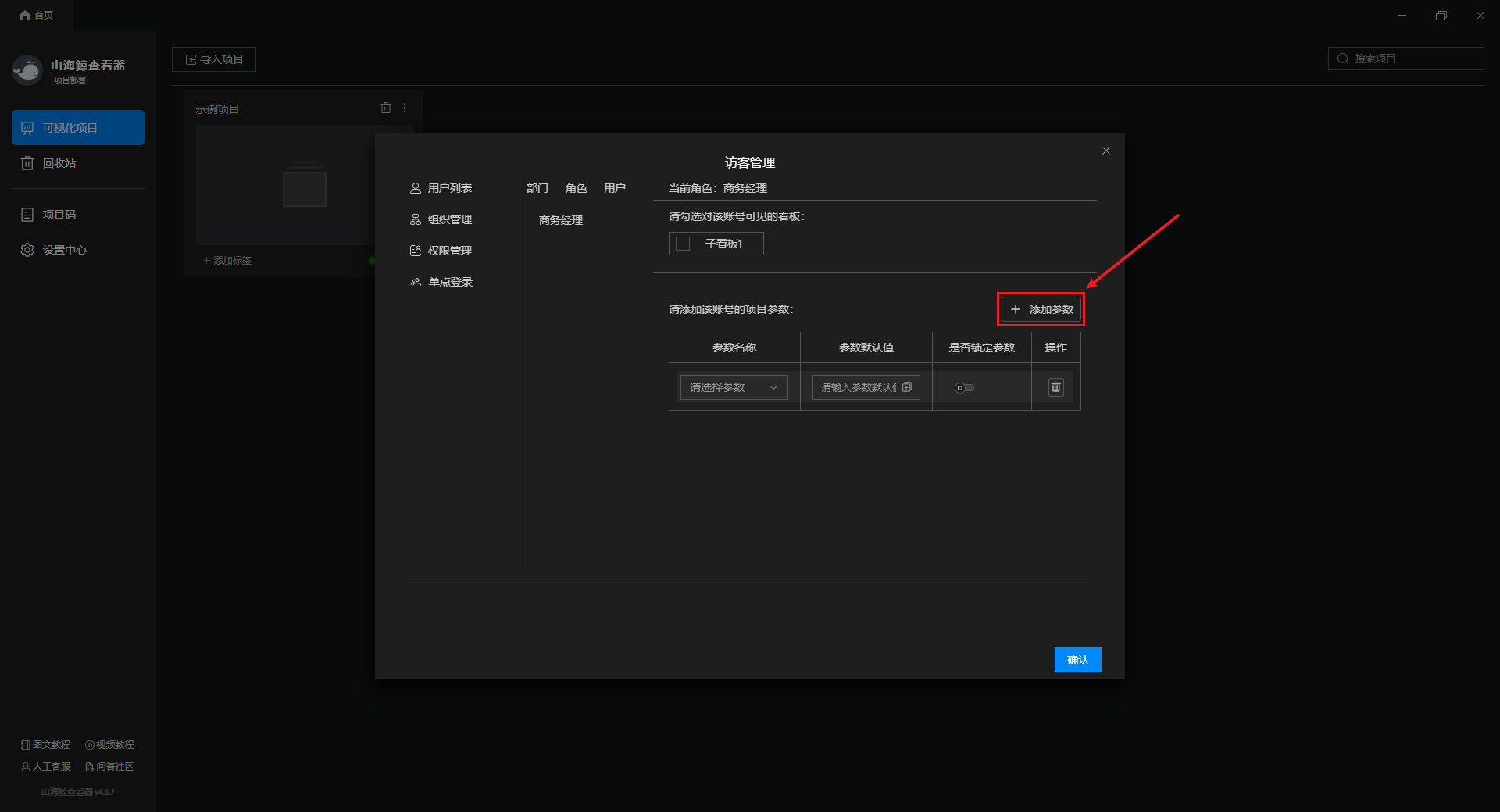The image size is (1500, 812).
Task: Check the 子看板1 checkbox
Action: click(x=683, y=244)
